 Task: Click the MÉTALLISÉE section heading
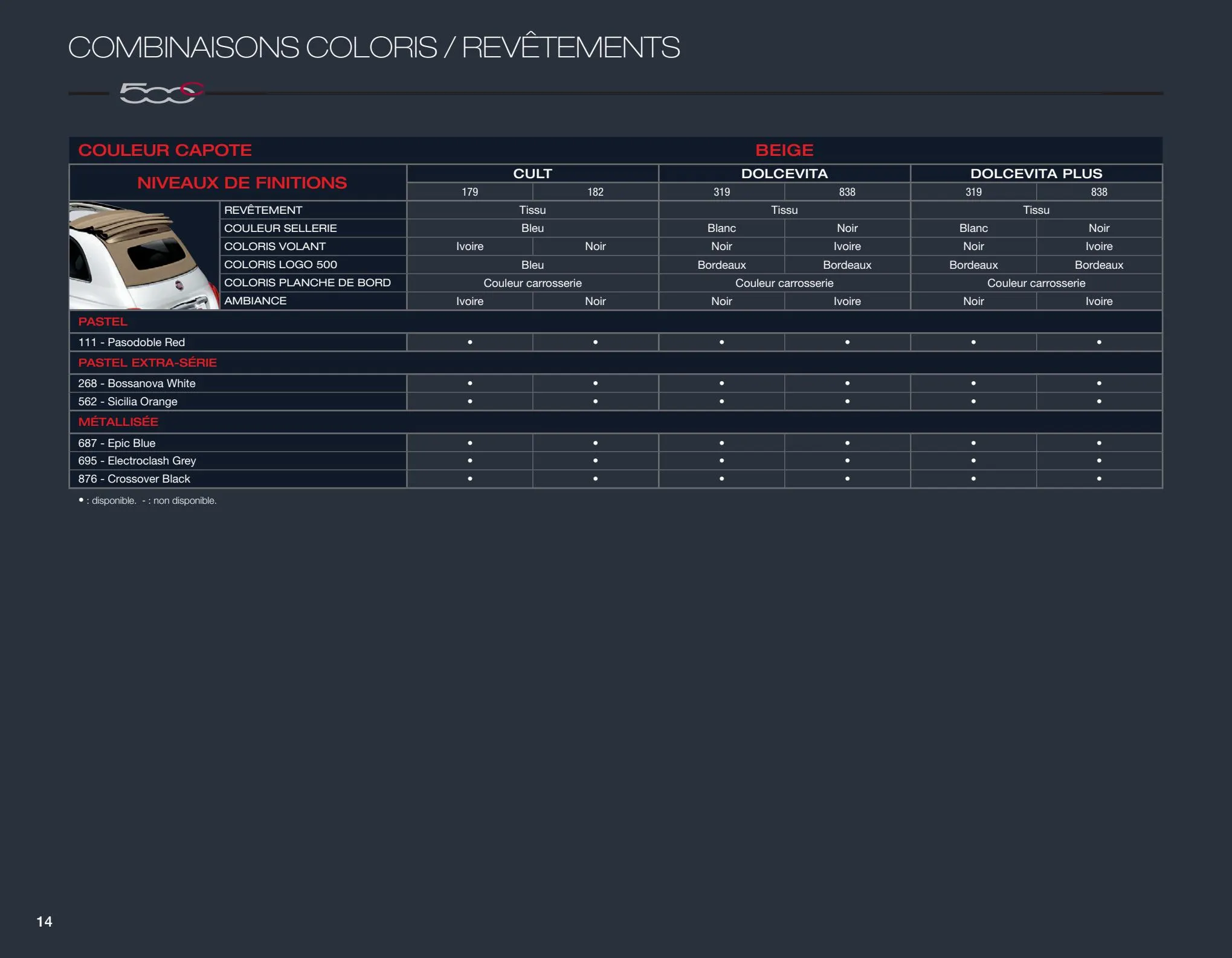pos(118,422)
